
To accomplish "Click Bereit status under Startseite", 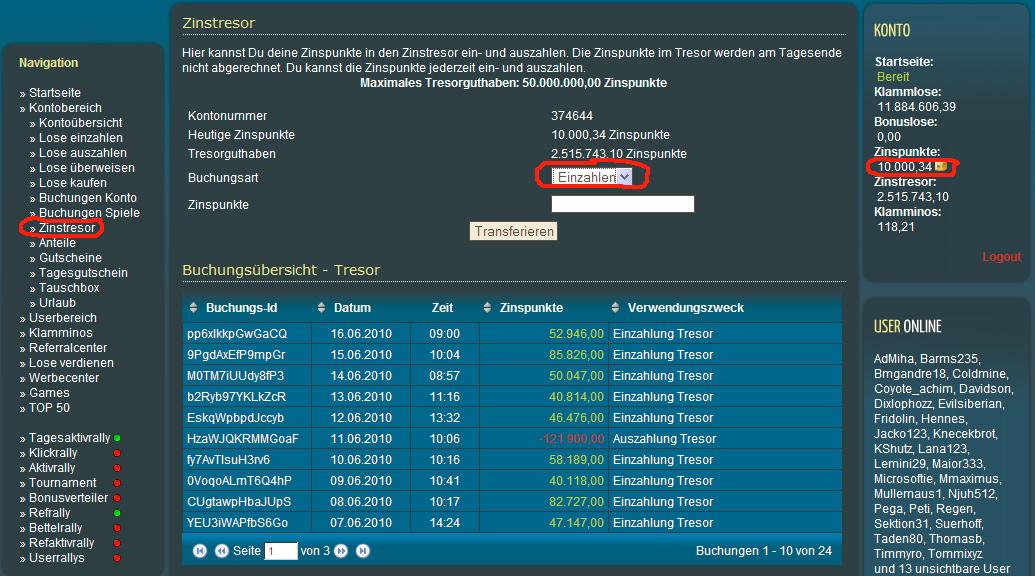I will tap(893, 77).
